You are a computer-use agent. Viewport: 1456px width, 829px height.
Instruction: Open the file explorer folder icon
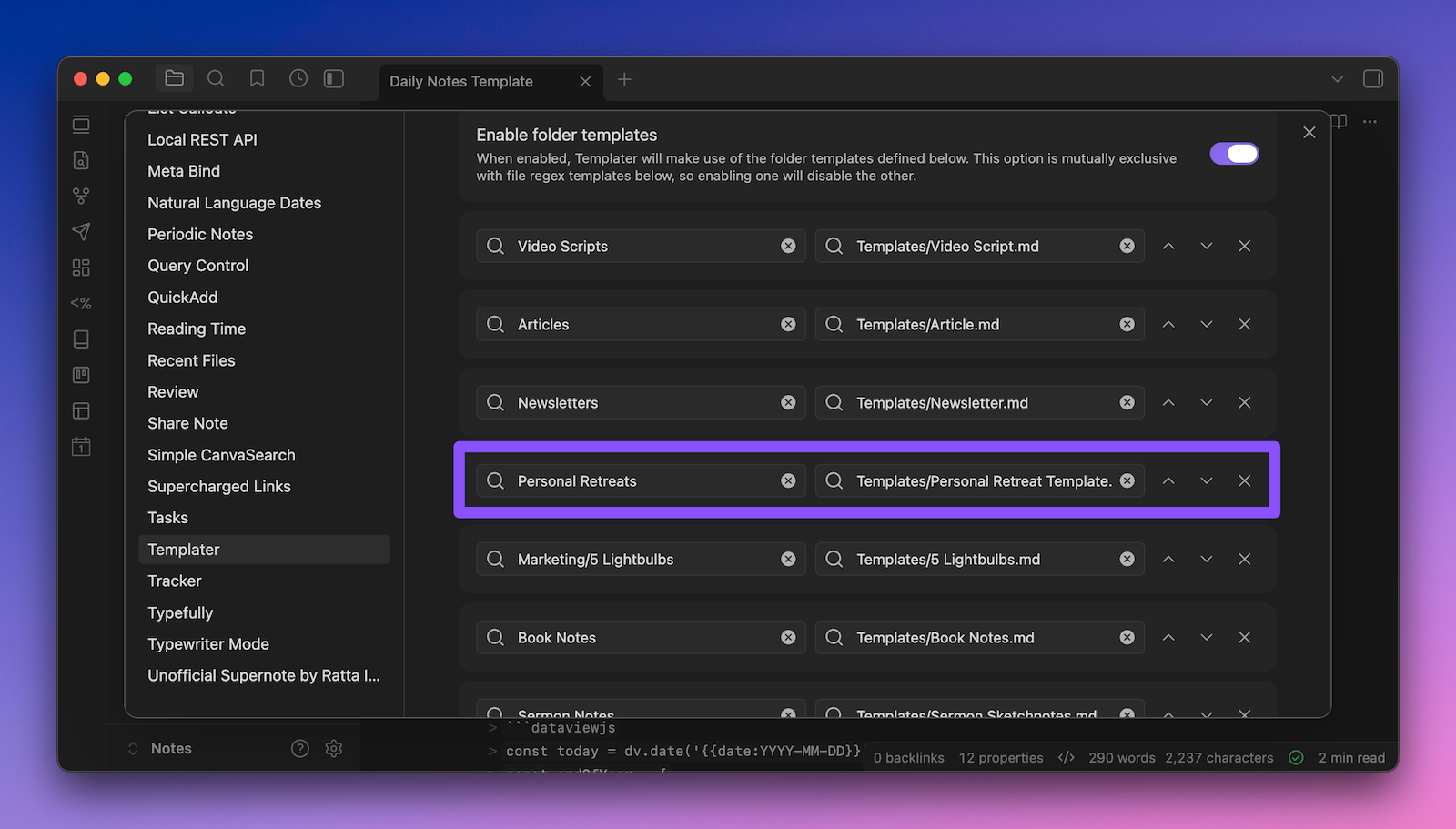pos(174,79)
